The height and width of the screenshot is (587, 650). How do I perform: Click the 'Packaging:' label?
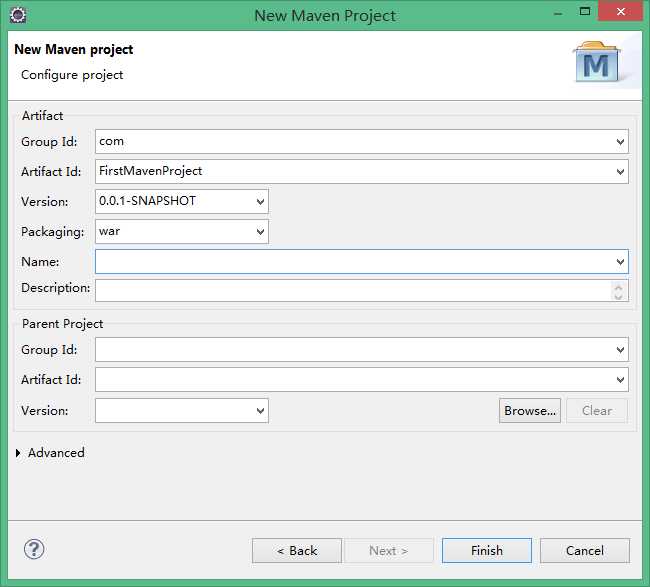click(x=53, y=232)
